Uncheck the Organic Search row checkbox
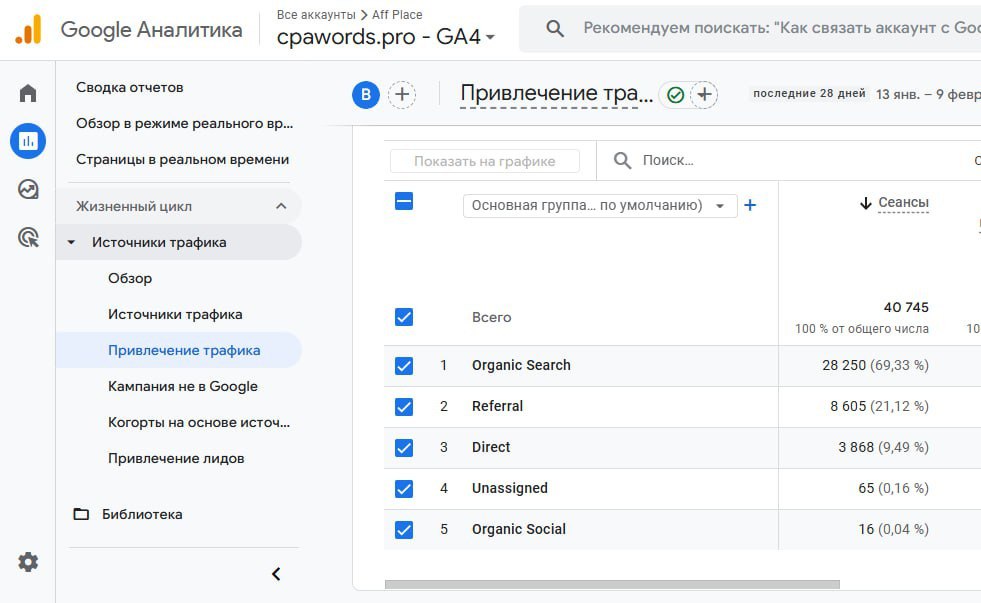Image resolution: width=981 pixels, height=603 pixels. 404,366
